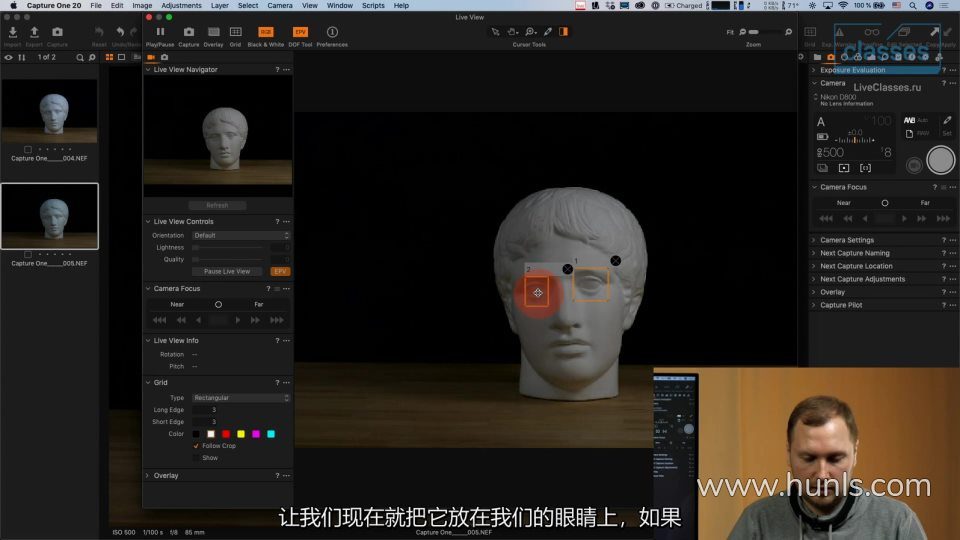Image resolution: width=960 pixels, height=540 pixels.
Task: Uncheck the Follow Crop checkbox
Action: [196, 446]
